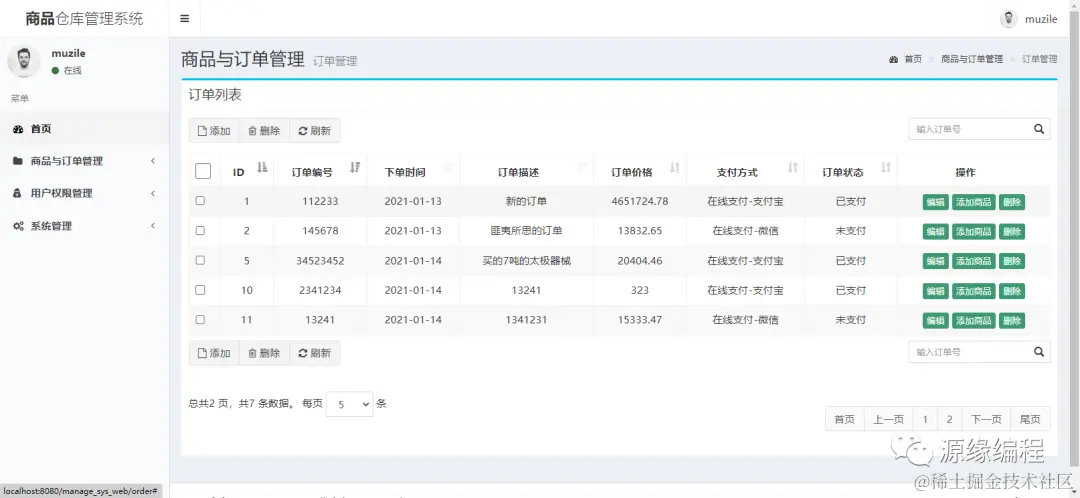Click the dashboard icon beside 首页 in sidebar

click(18, 129)
